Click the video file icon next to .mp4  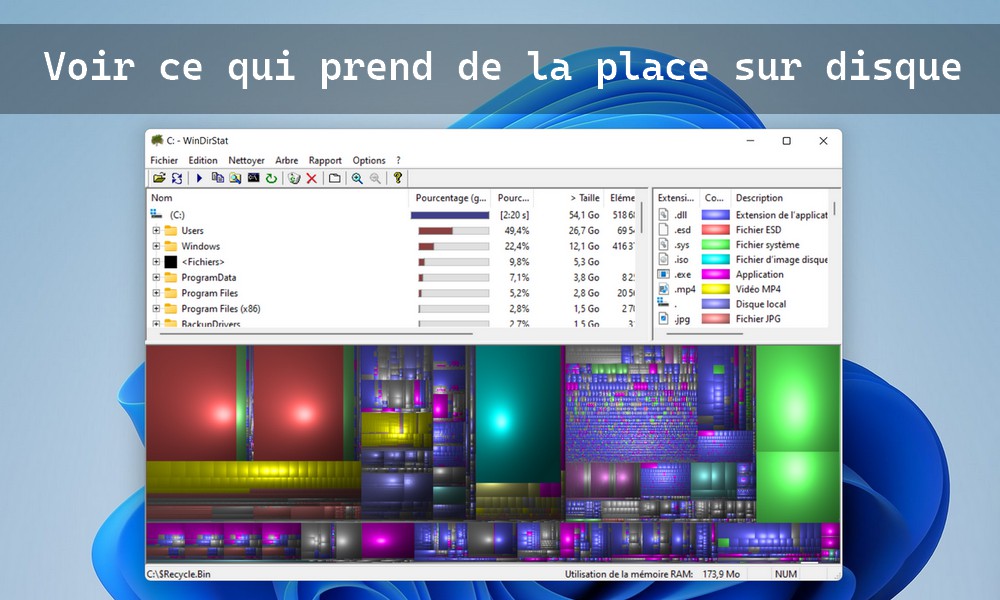click(x=663, y=289)
